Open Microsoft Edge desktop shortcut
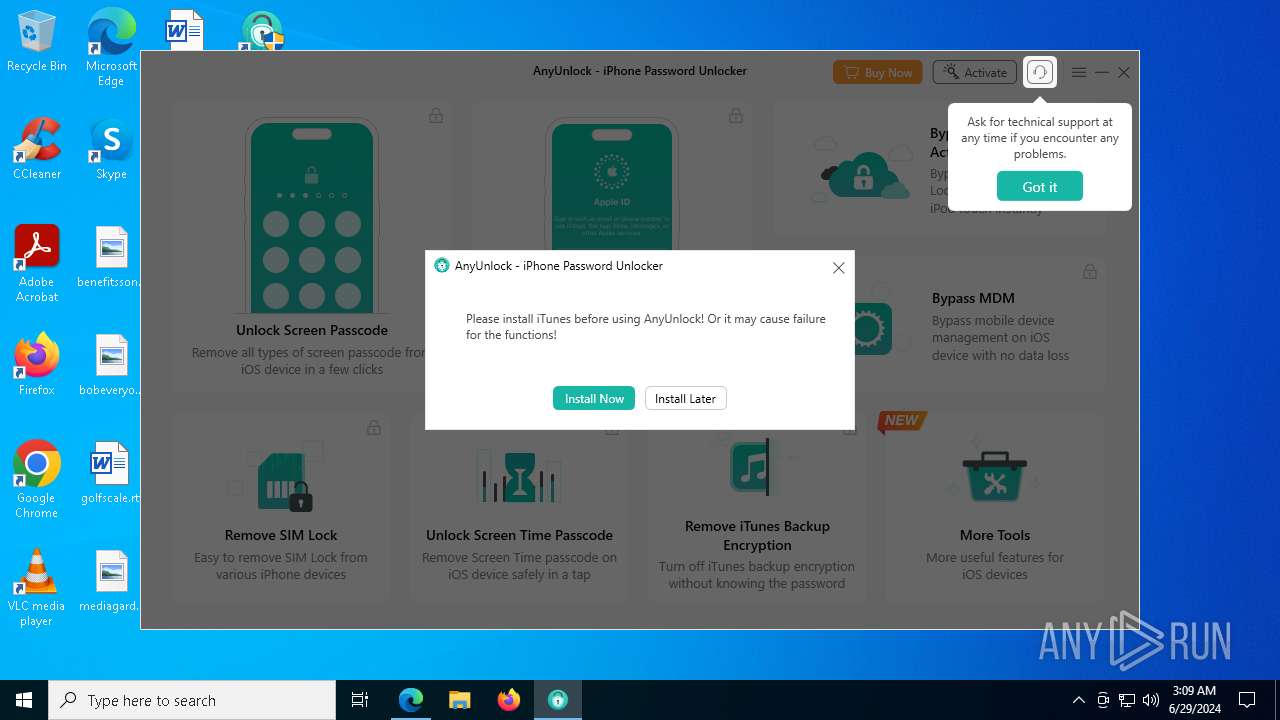This screenshot has width=1280, height=720. point(111,48)
